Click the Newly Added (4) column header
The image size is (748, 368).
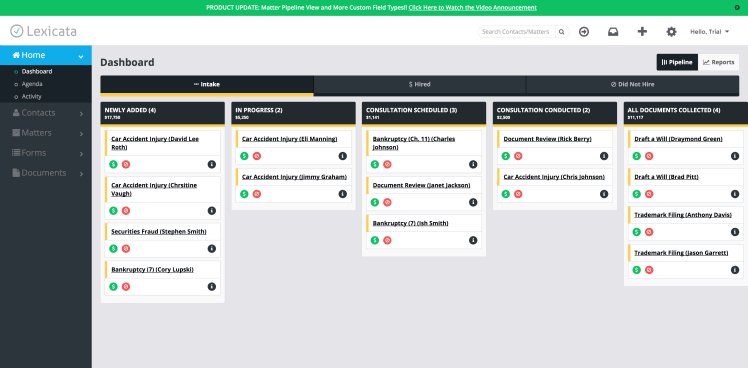click(162, 113)
